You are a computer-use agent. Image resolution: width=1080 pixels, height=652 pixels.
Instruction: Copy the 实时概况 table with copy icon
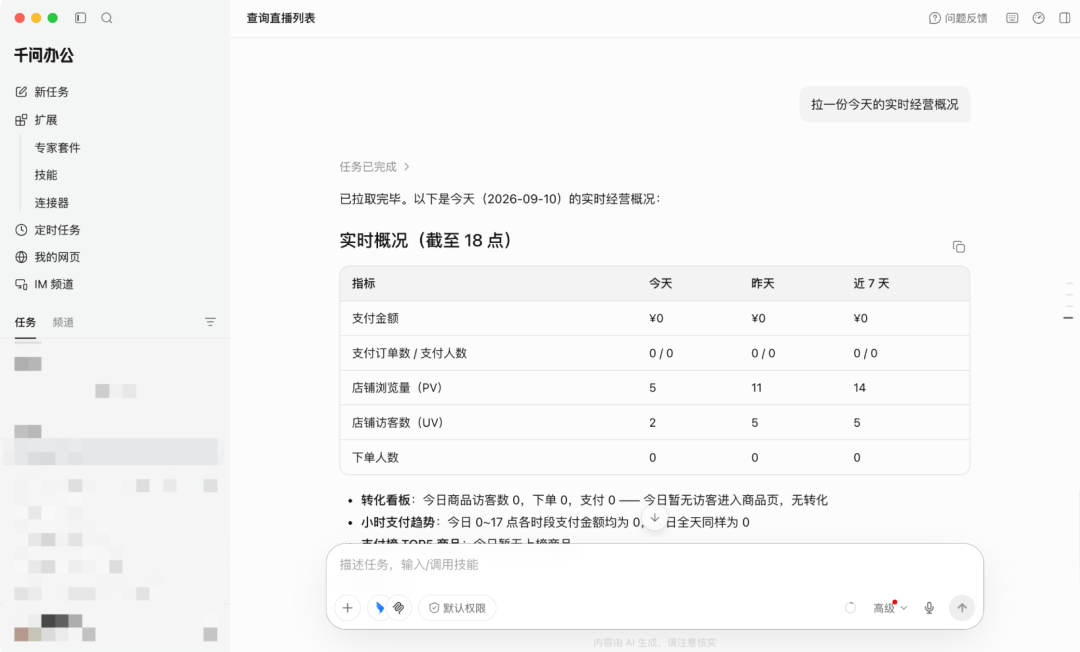pos(959,246)
